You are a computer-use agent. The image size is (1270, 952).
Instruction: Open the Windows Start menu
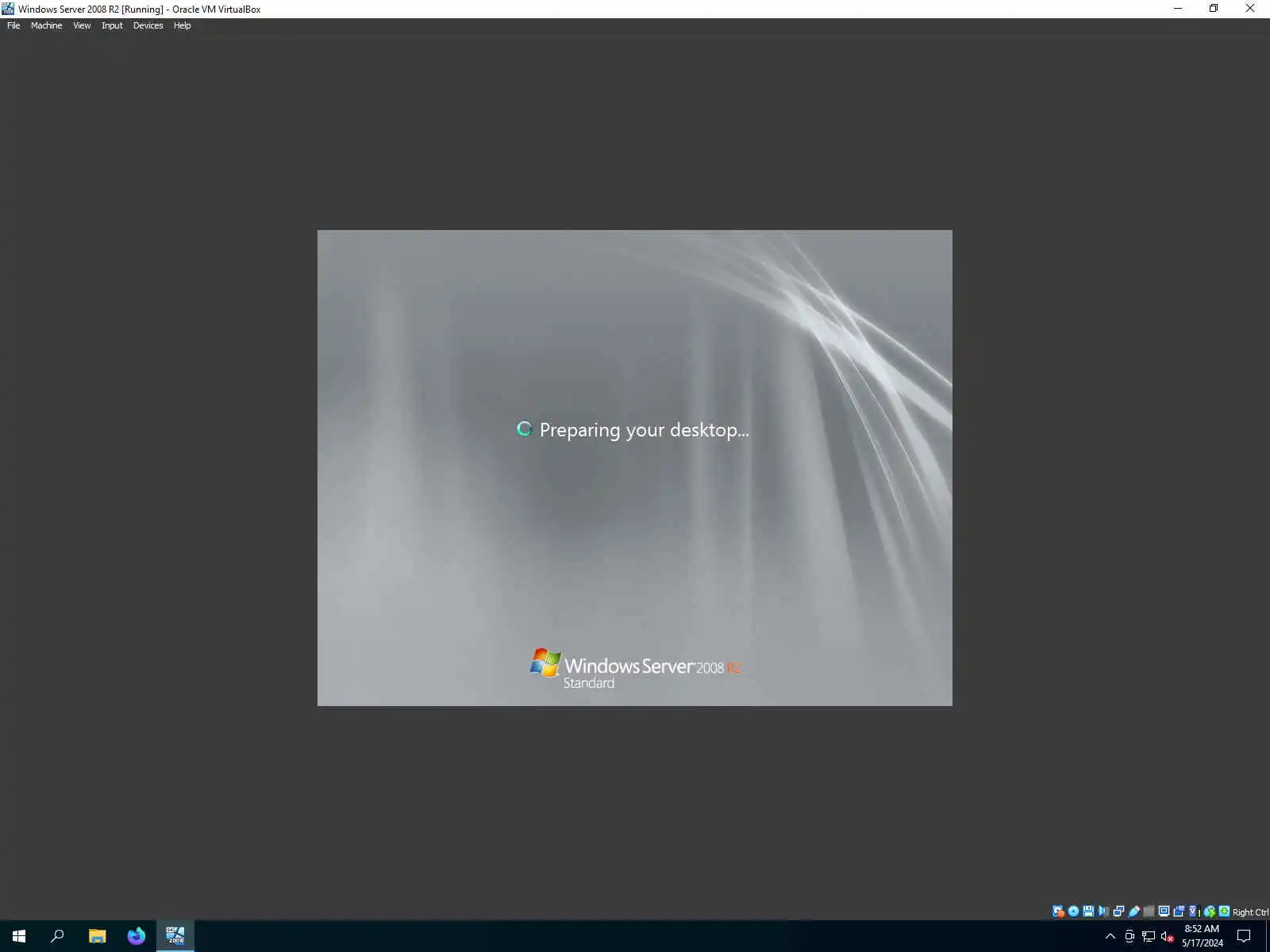click(x=19, y=936)
